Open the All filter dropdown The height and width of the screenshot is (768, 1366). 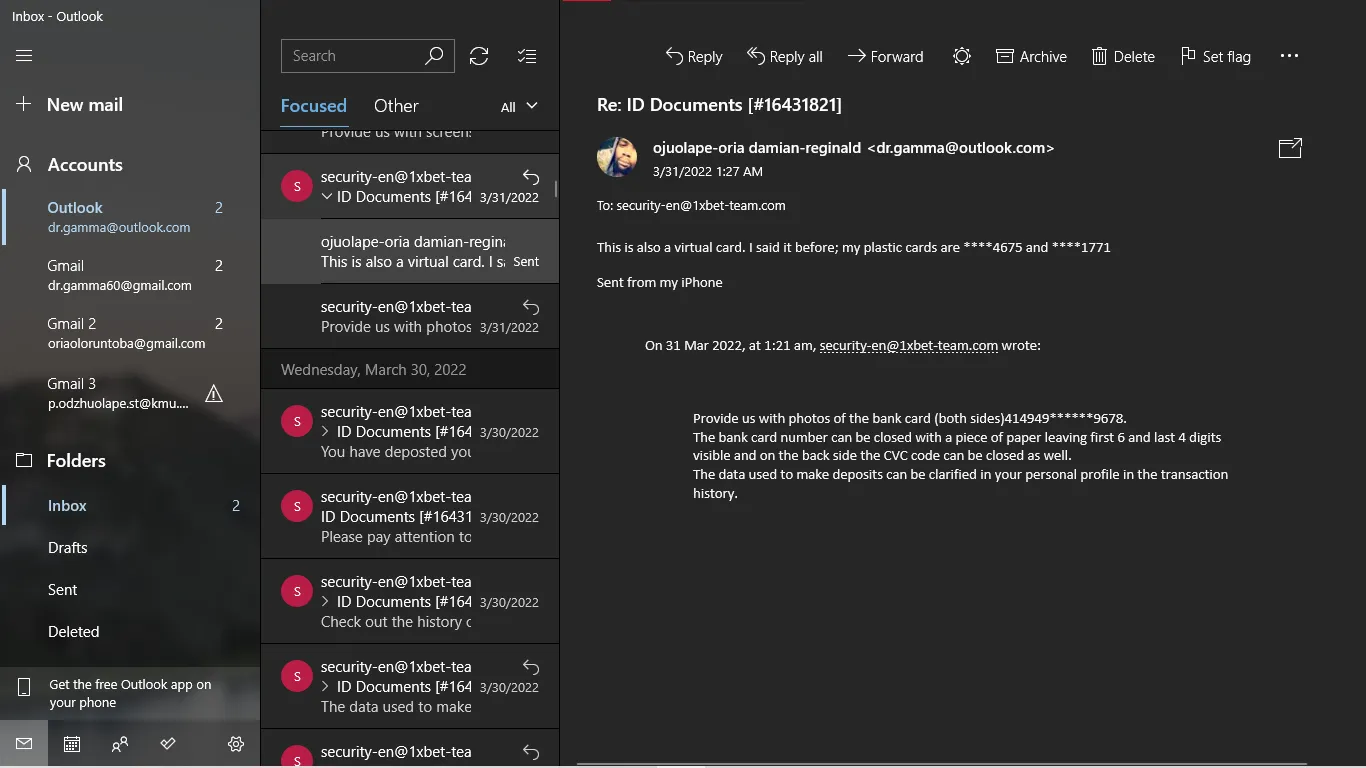(519, 106)
